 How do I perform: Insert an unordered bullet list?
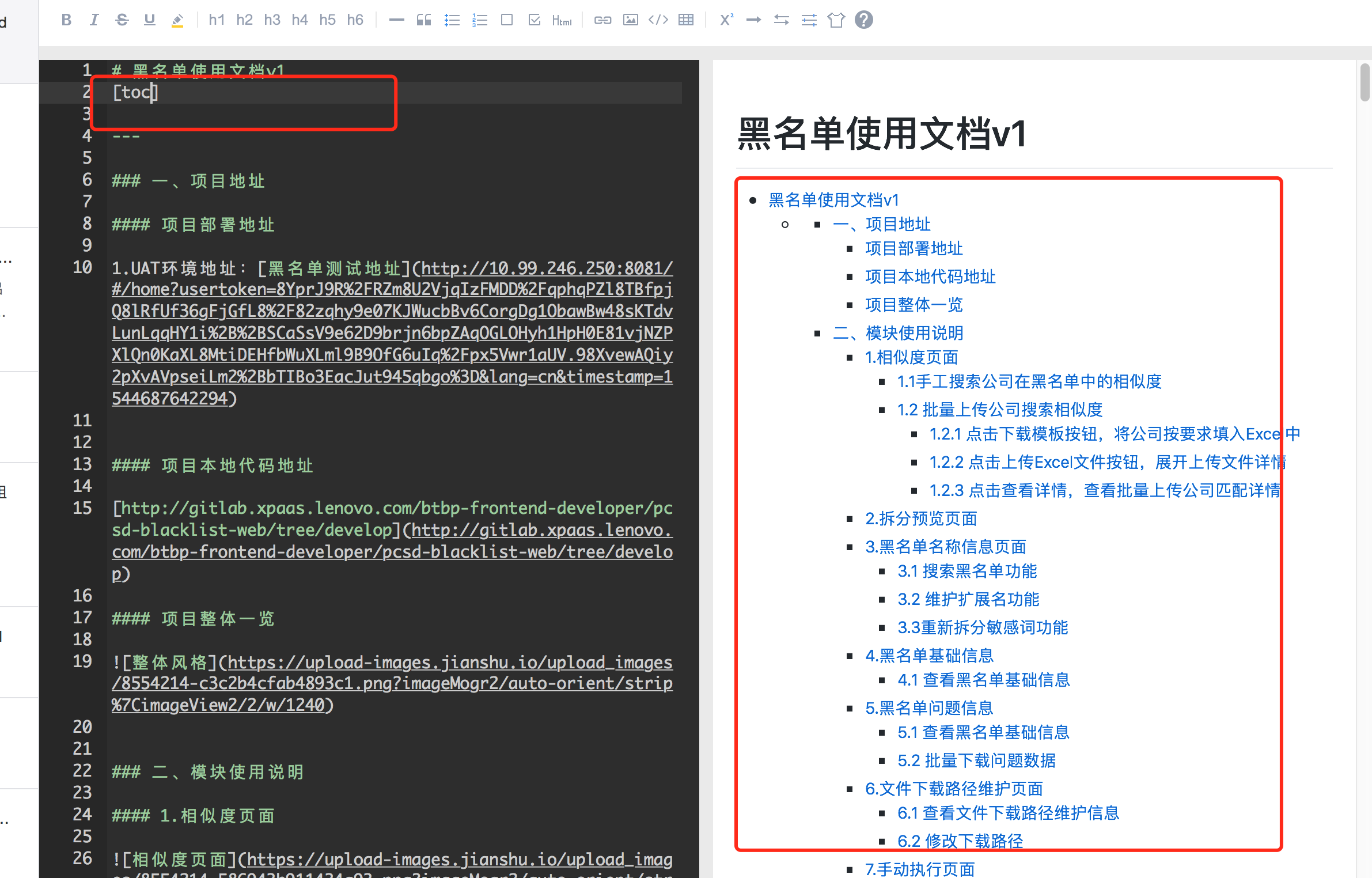click(452, 20)
